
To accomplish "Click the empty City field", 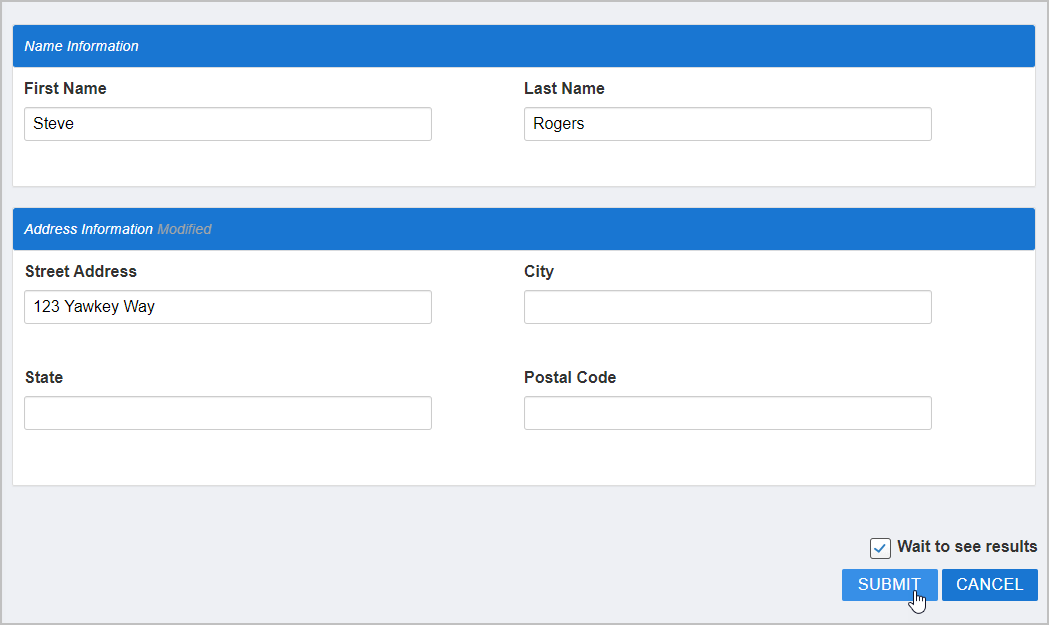I will (727, 306).
